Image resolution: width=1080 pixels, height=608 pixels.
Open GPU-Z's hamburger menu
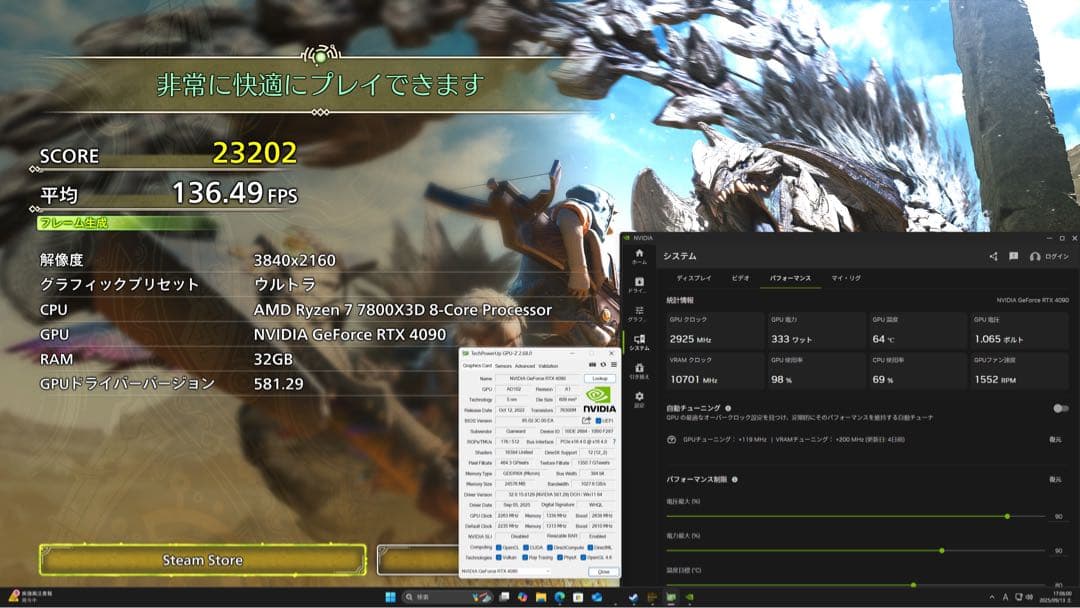tap(613, 364)
